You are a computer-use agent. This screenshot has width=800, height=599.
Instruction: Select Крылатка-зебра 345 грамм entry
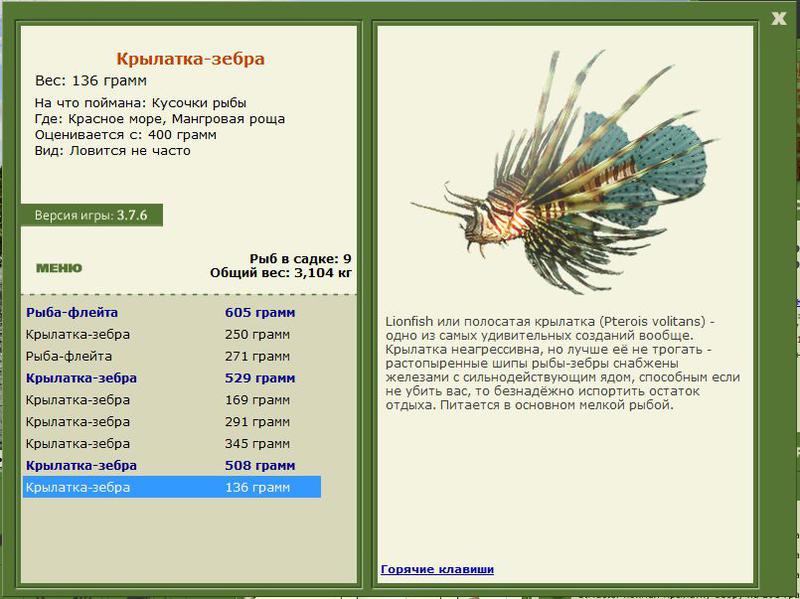click(x=171, y=443)
